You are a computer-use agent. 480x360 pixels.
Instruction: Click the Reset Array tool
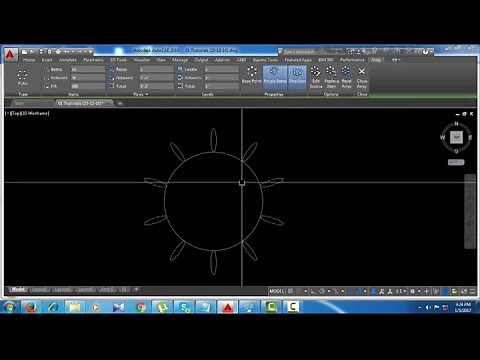point(346,77)
